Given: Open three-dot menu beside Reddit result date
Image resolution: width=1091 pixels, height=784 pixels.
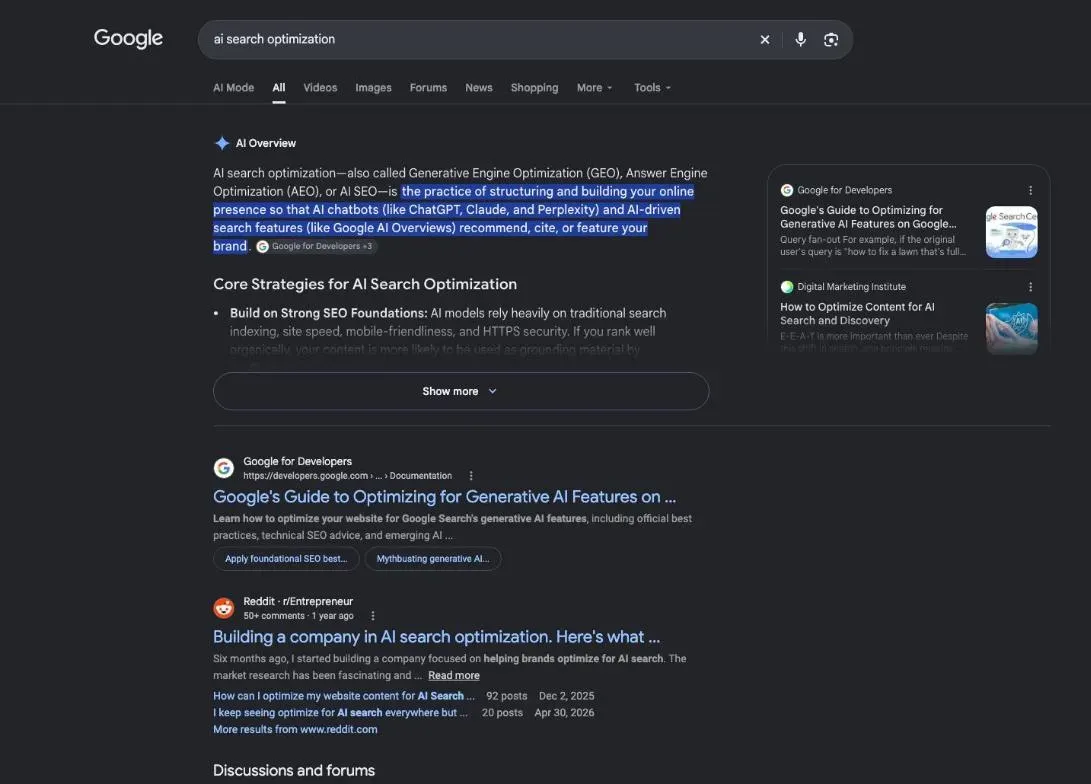Looking at the screenshot, I should point(373,616).
